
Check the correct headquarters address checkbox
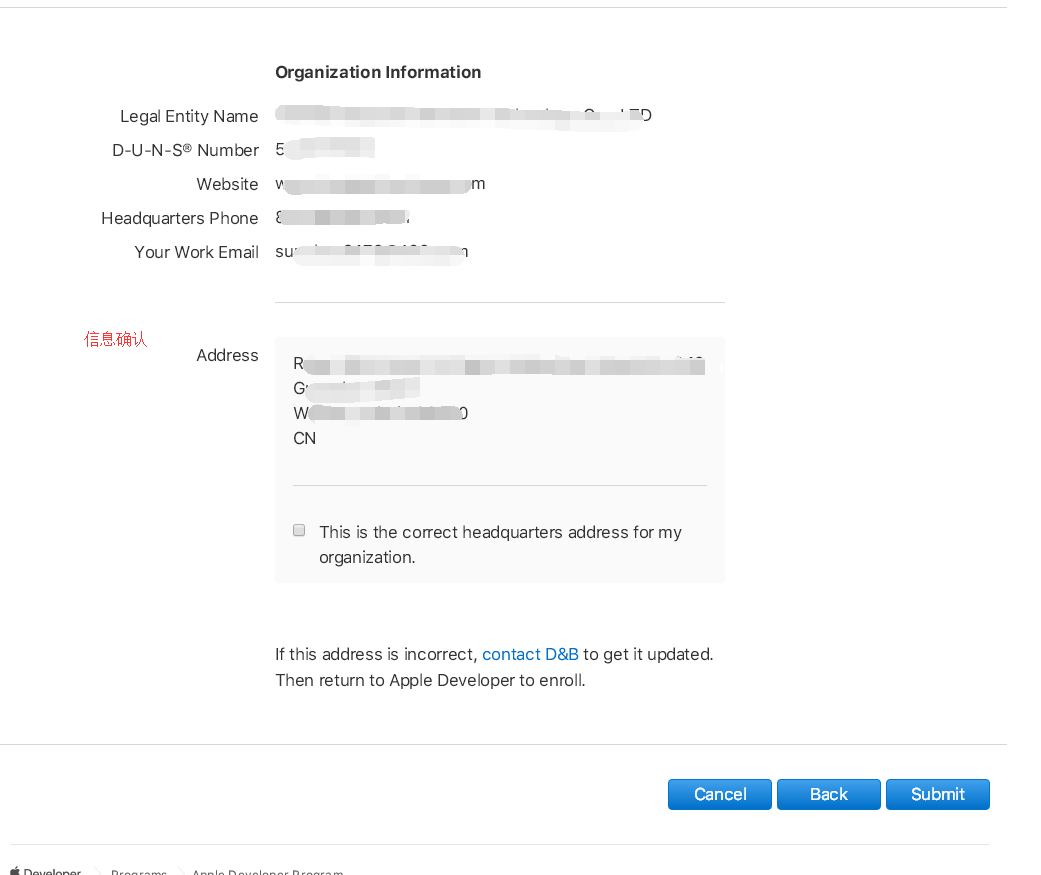tap(299, 531)
